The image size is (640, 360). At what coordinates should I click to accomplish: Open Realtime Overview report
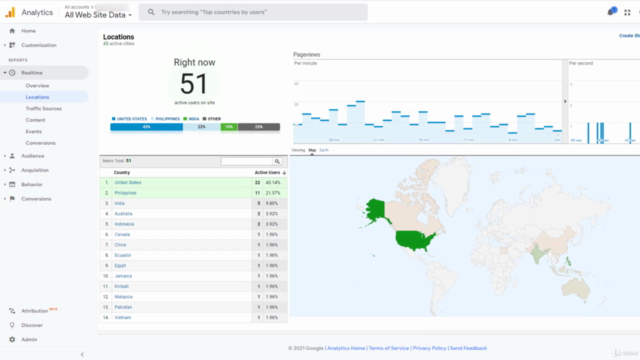click(x=37, y=86)
